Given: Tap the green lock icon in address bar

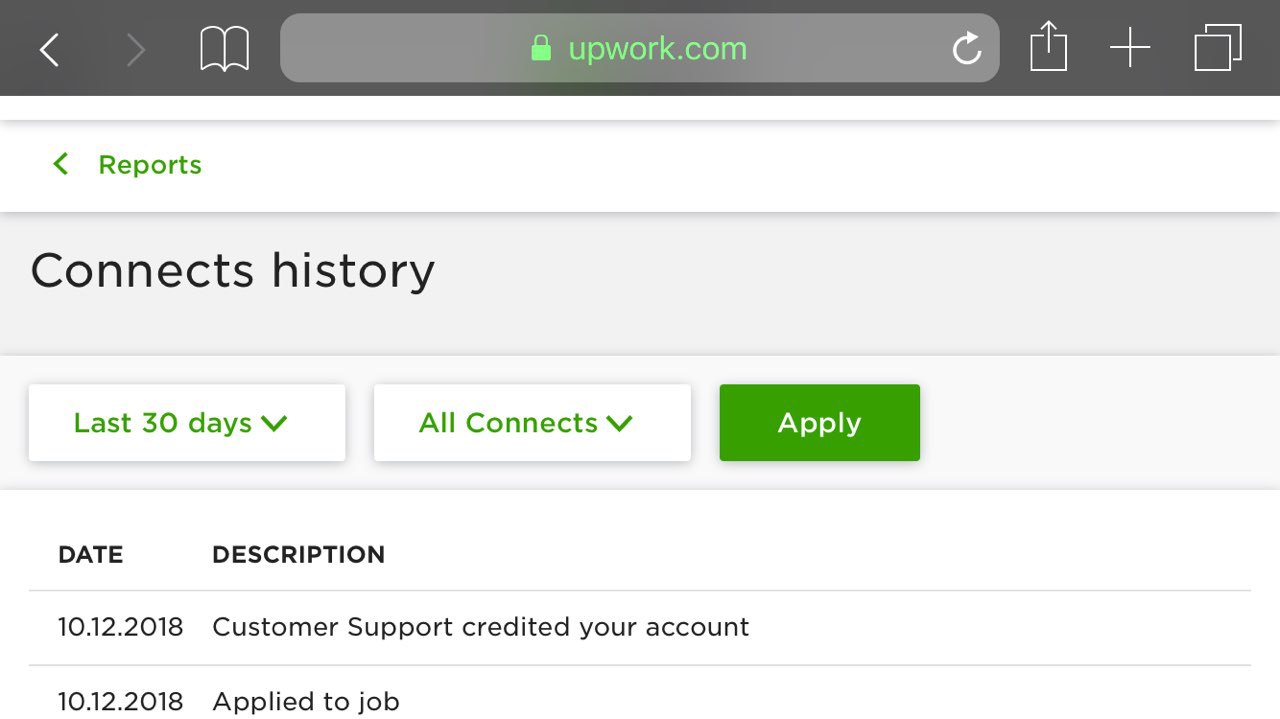Looking at the screenshot, I should (541, 48).
